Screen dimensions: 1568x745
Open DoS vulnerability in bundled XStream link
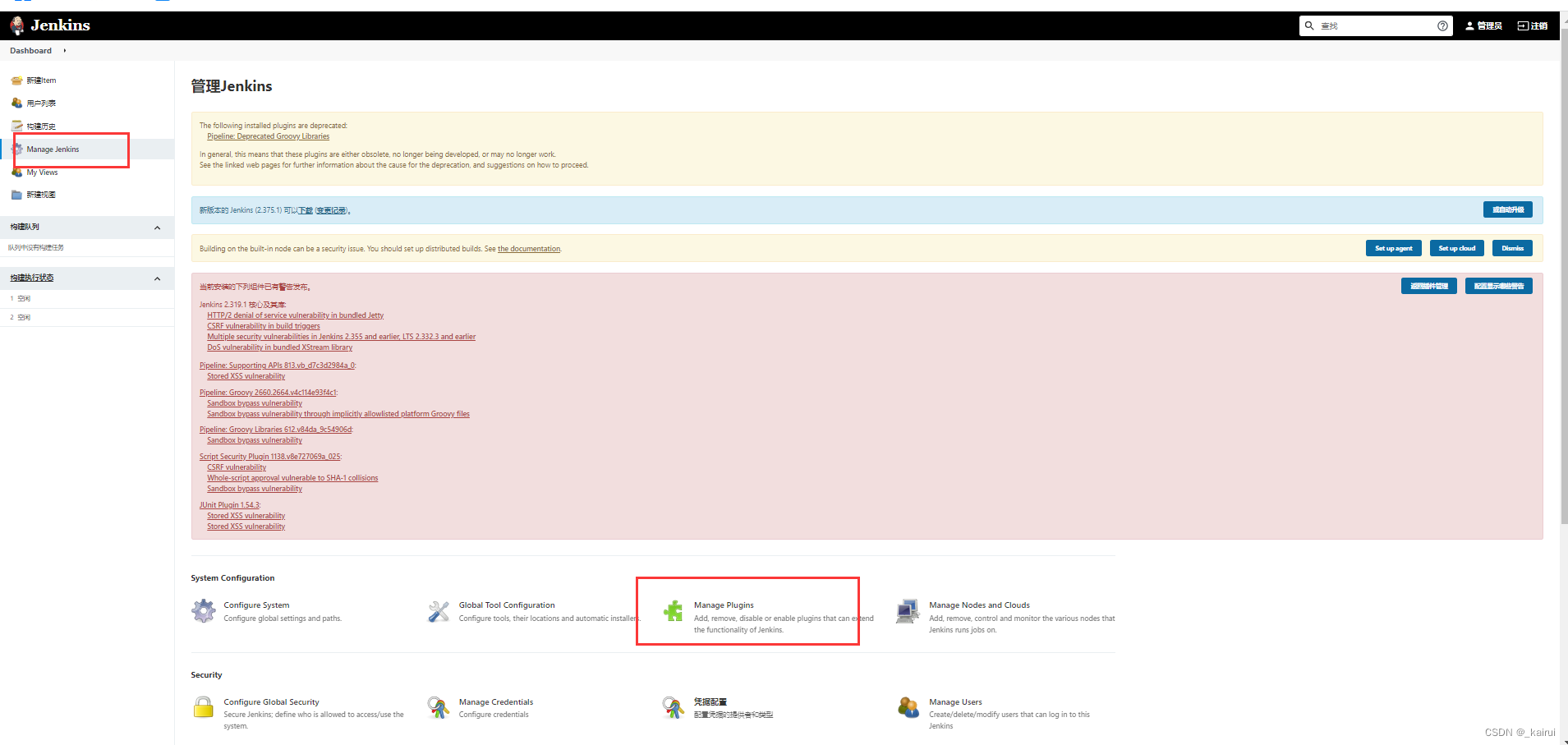pyautogui.click(x=279, y=347)
